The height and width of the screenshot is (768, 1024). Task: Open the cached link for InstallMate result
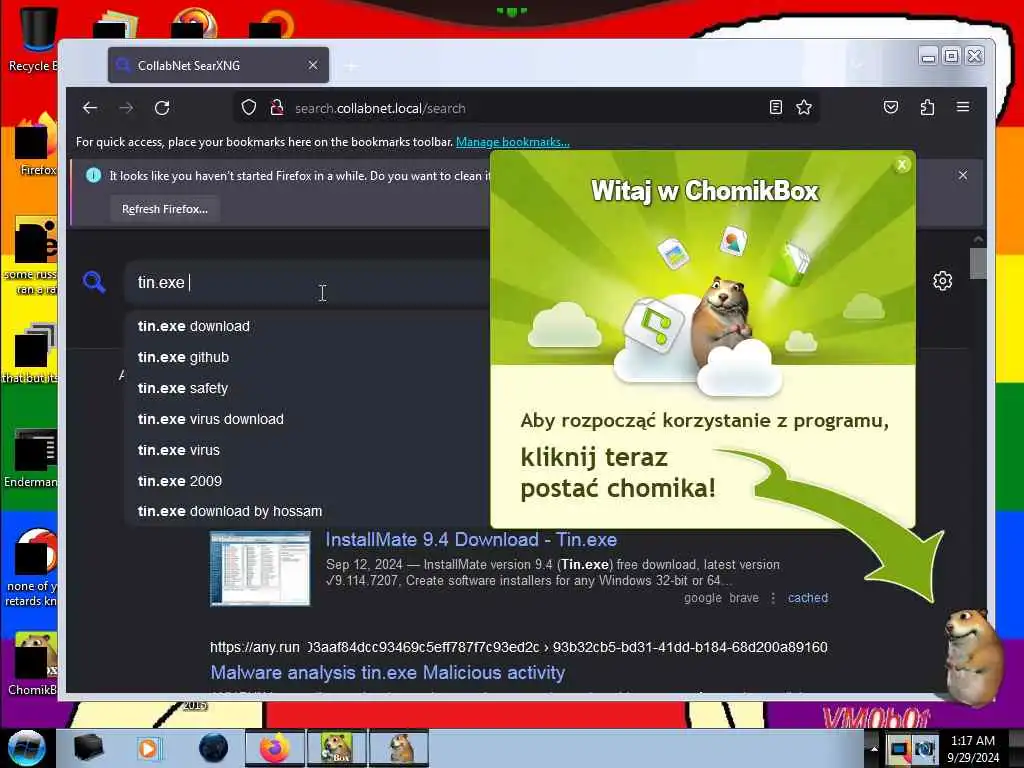[x=808, y=598]
